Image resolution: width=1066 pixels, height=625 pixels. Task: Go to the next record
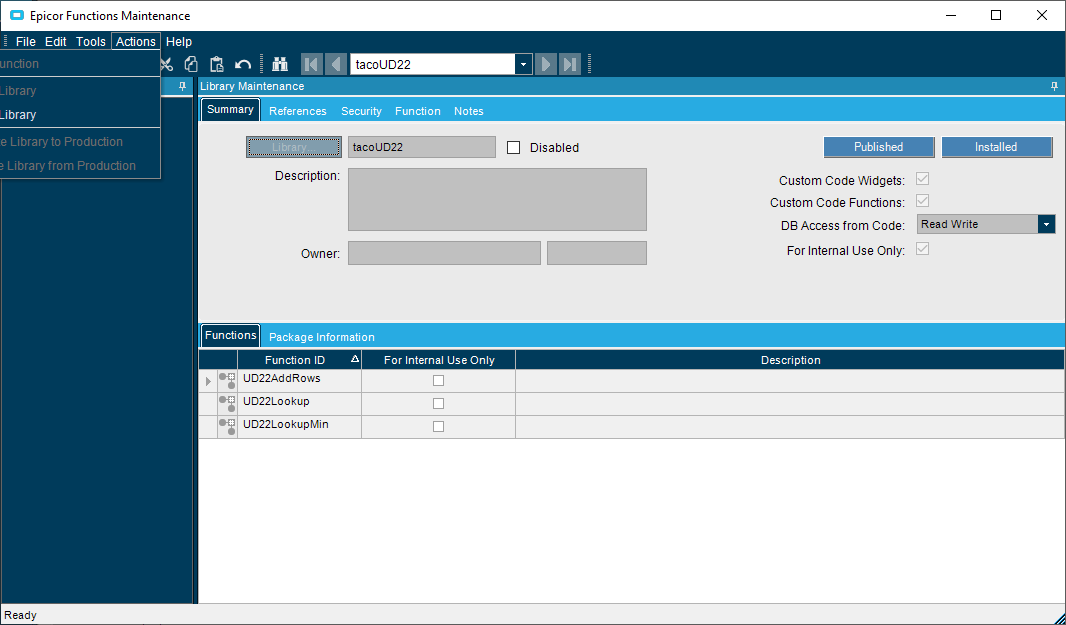pyautogui.click(x=545, y=65)
